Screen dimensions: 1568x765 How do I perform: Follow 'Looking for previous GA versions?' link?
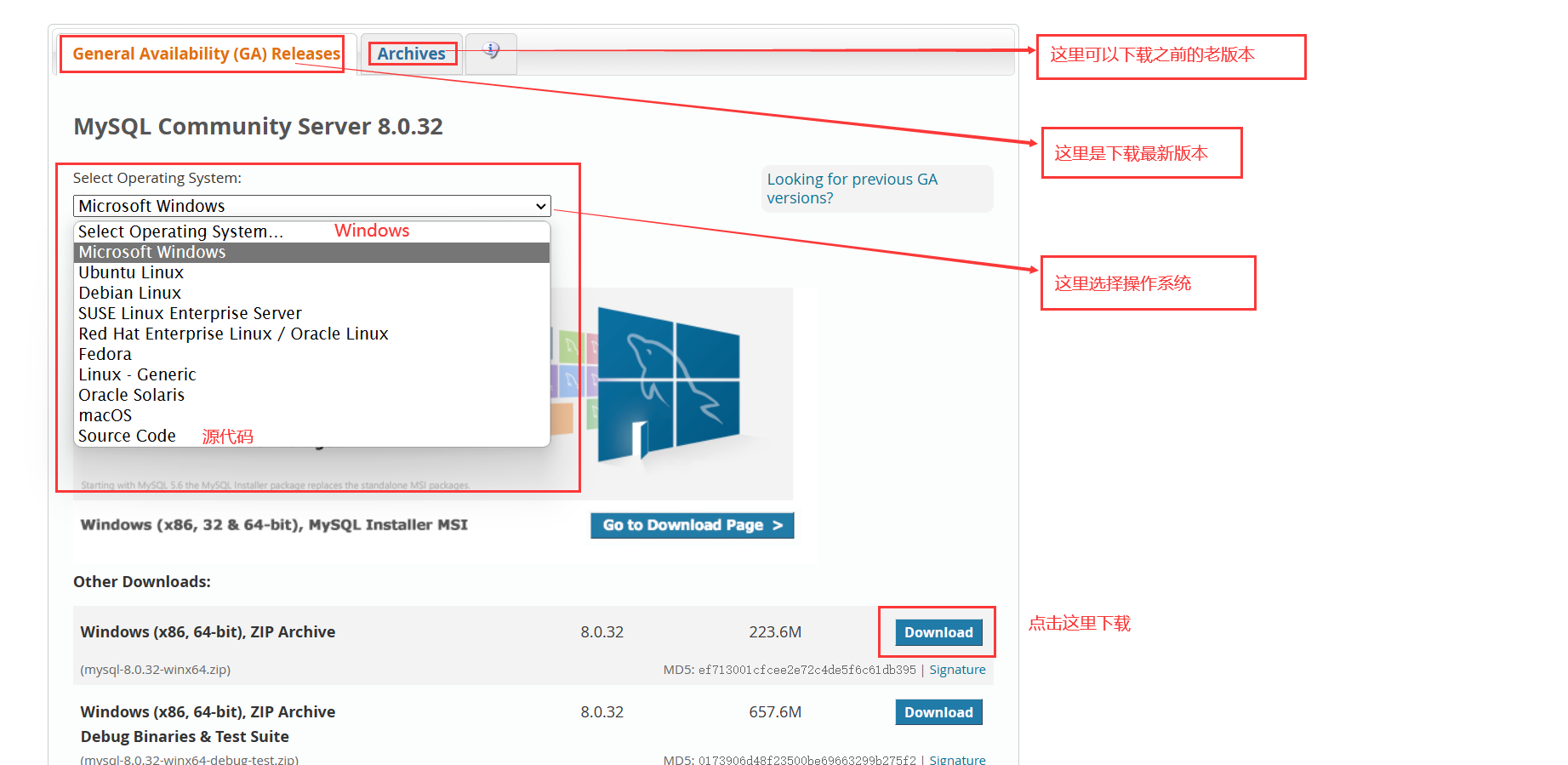click(x=852, y=188)
